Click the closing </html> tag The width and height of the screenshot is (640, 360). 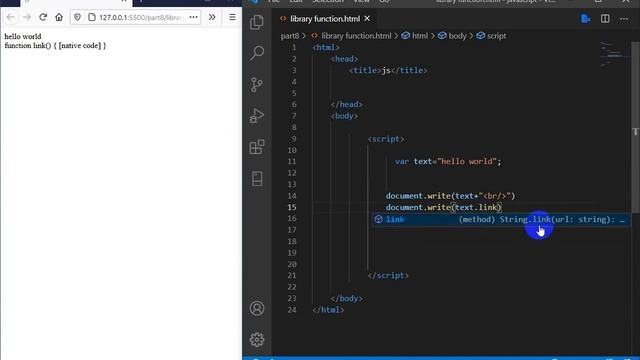pyautogui.click(x=328, y=310)
